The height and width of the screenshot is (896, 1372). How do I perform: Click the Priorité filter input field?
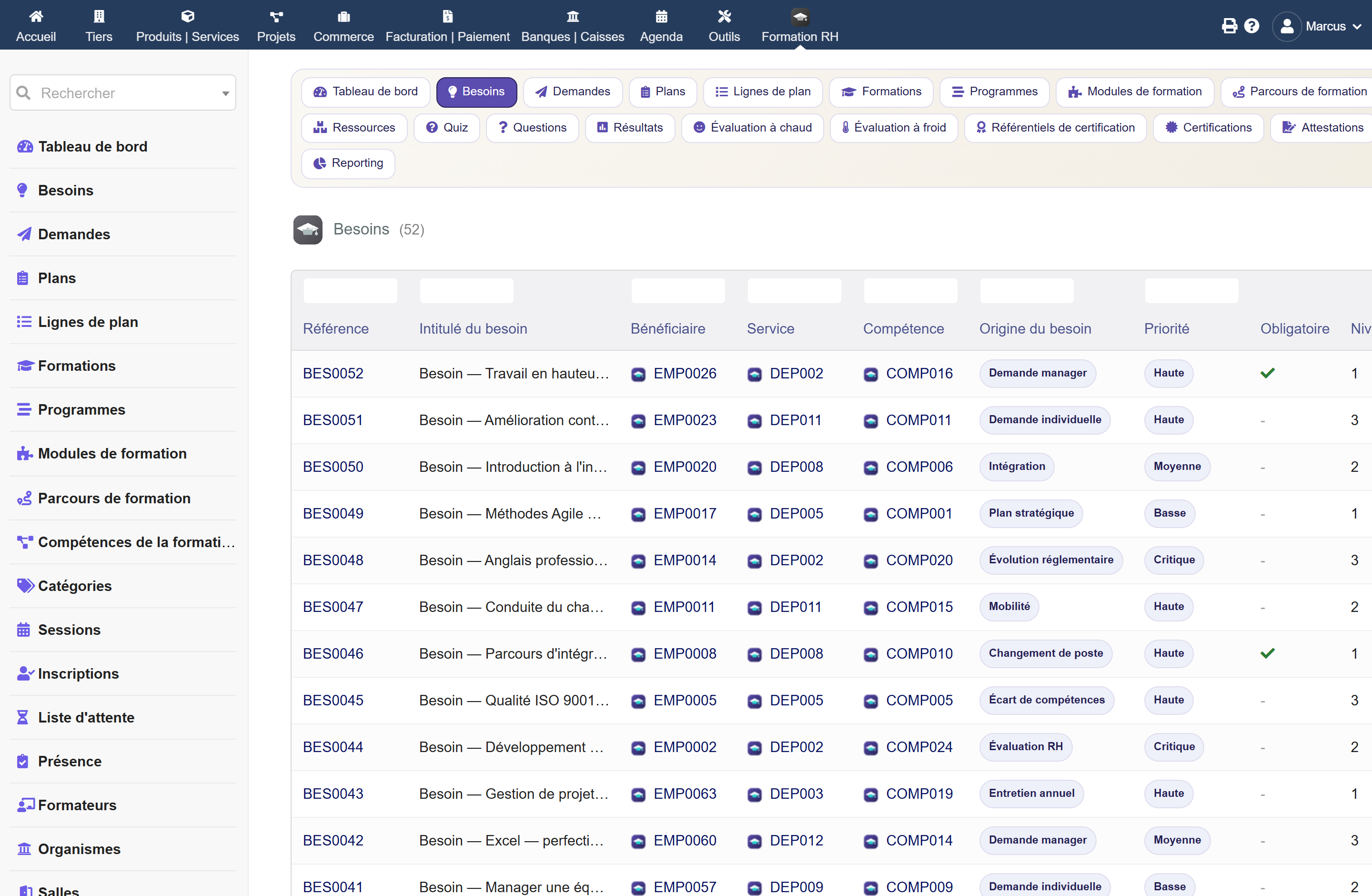pyautogui.click(x=1191, y=291)
